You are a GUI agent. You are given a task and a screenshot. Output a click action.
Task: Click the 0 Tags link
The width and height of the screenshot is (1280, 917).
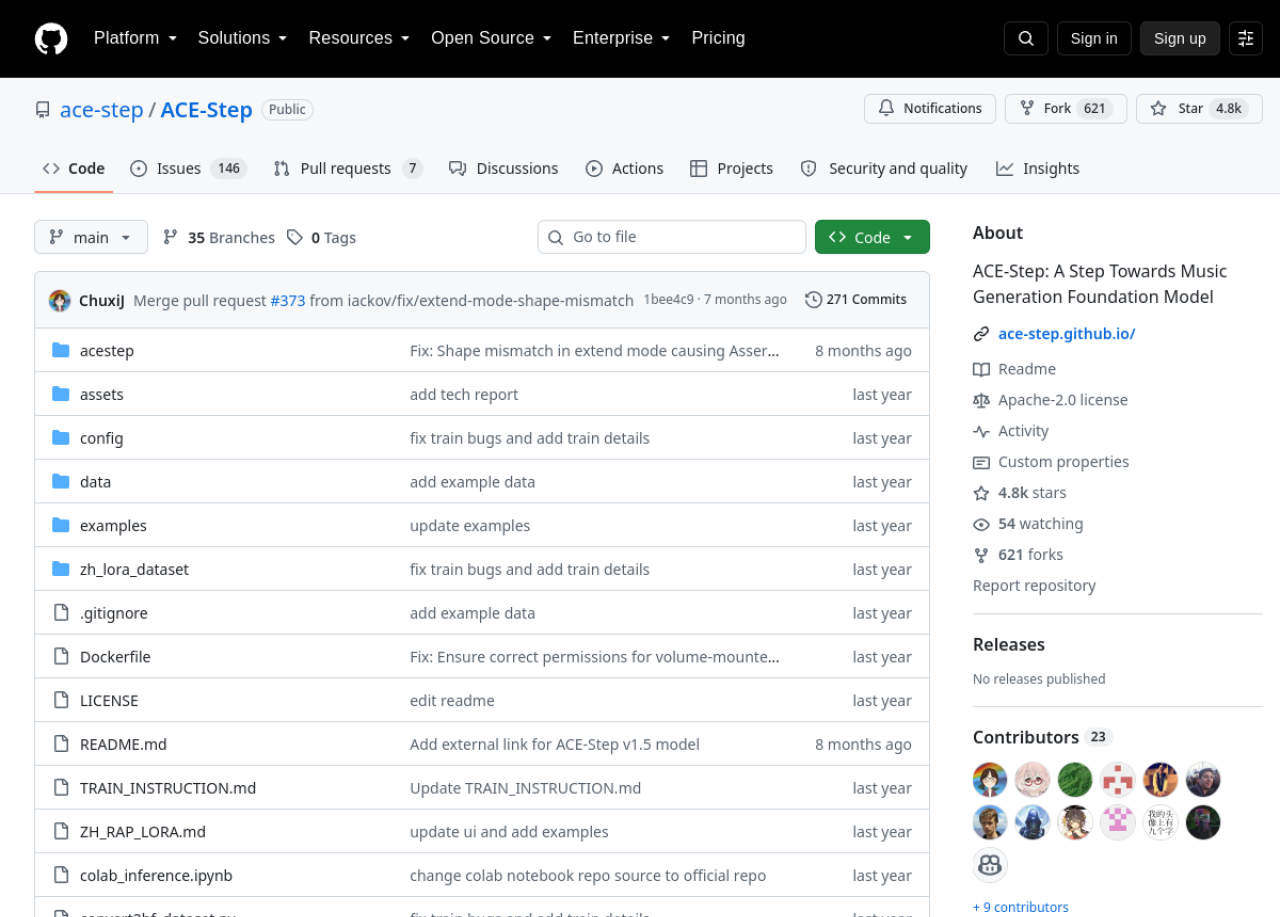(321, 237)
